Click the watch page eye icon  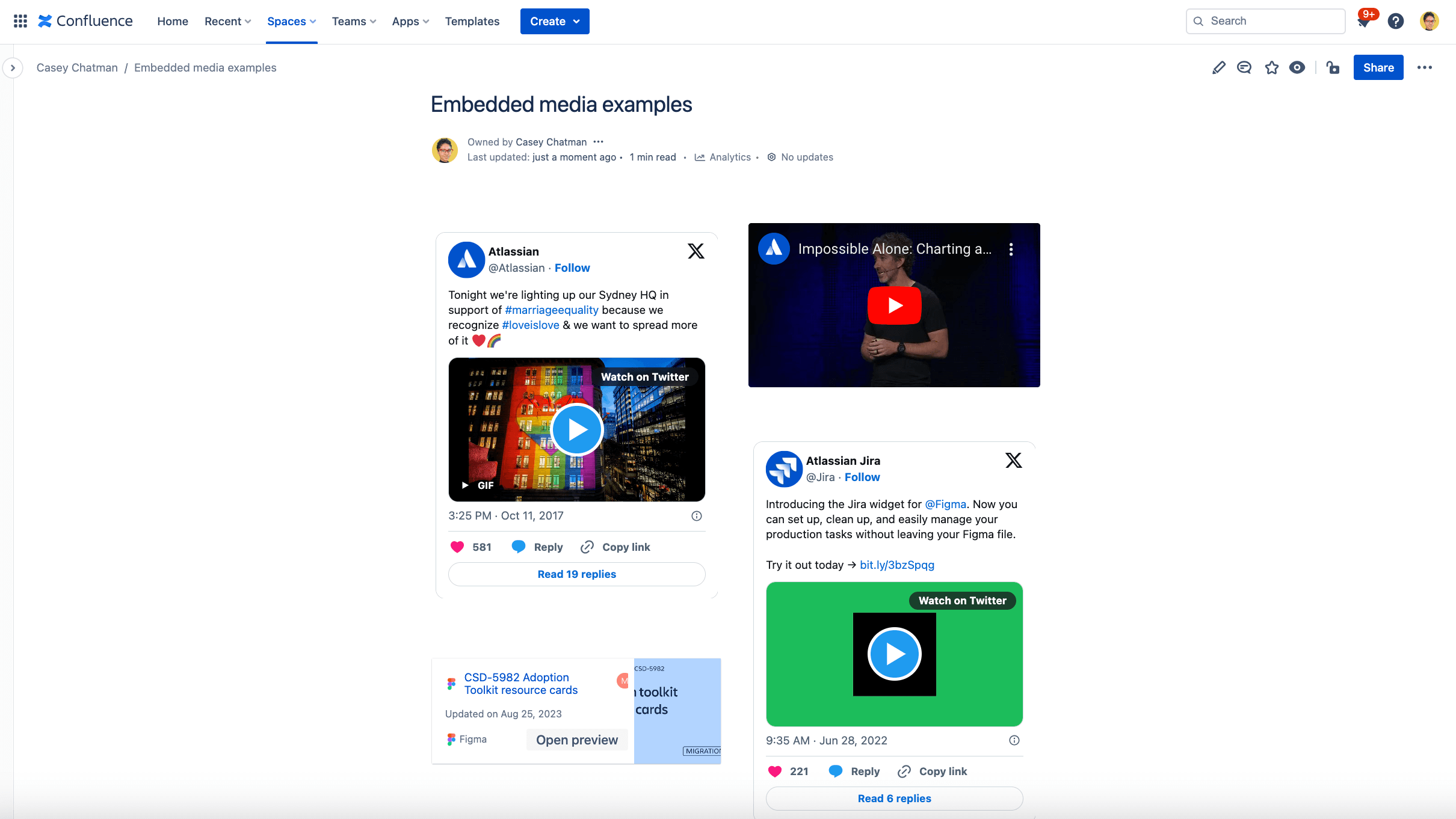point(1298,67)
